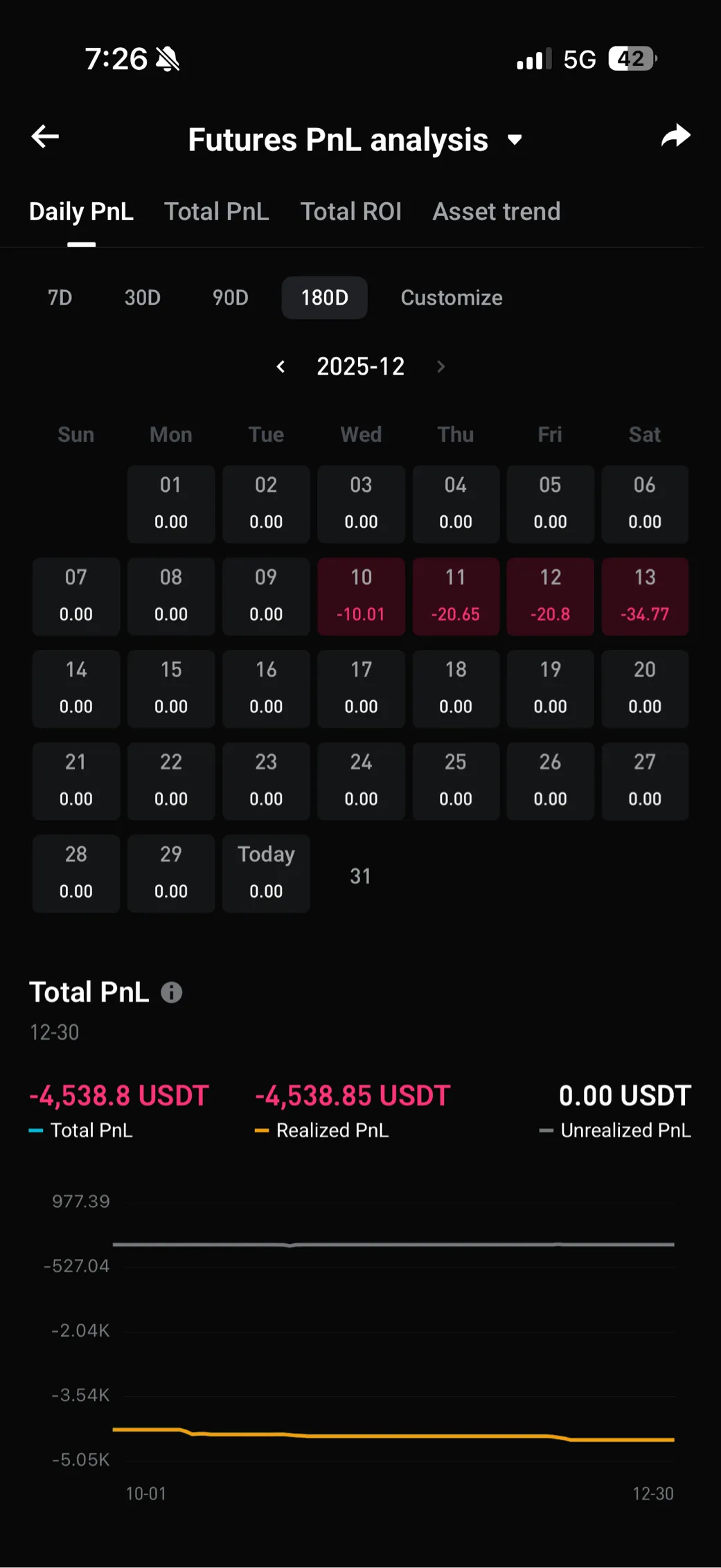Screen dimensions: 721x1568
Task: Open the Total PnL info icon
Action: click(x=172, y=992)
